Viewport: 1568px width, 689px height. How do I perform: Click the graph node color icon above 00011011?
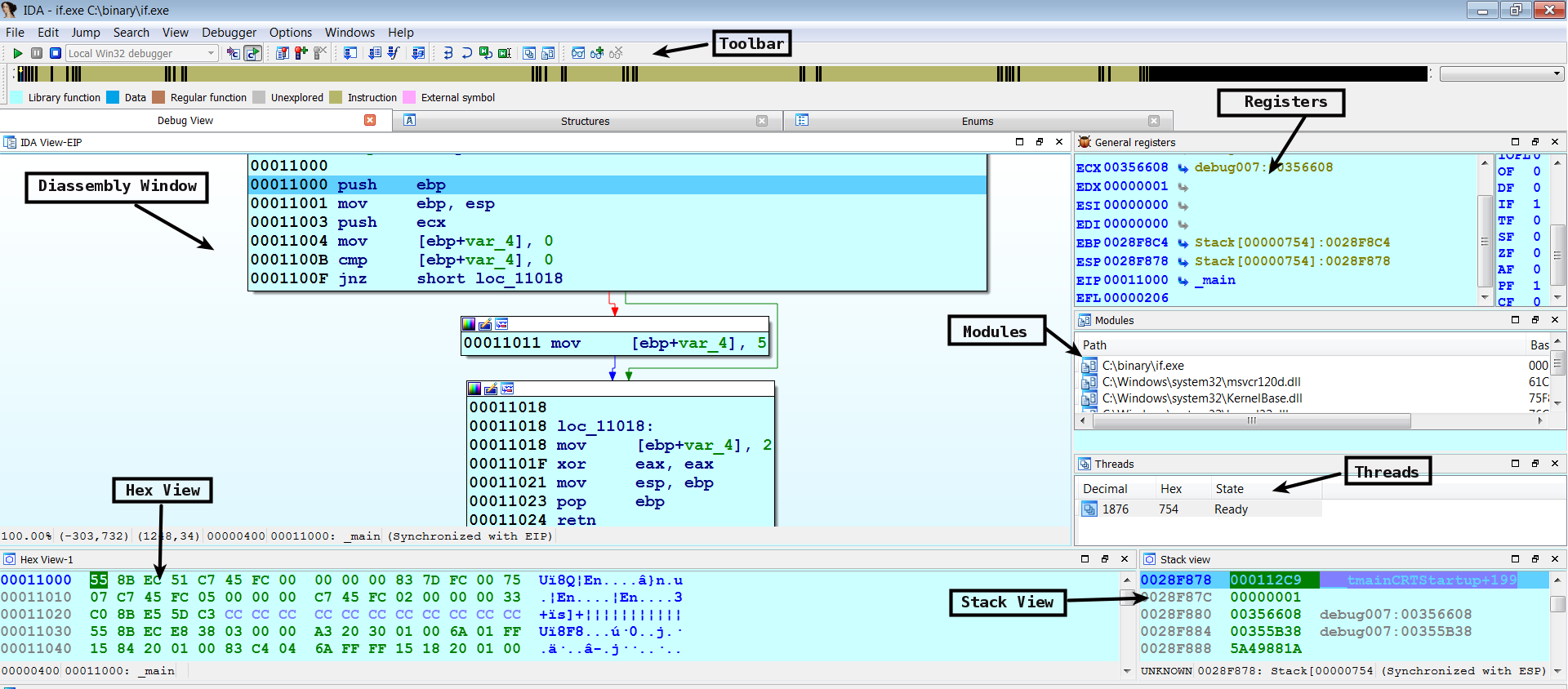469,324
